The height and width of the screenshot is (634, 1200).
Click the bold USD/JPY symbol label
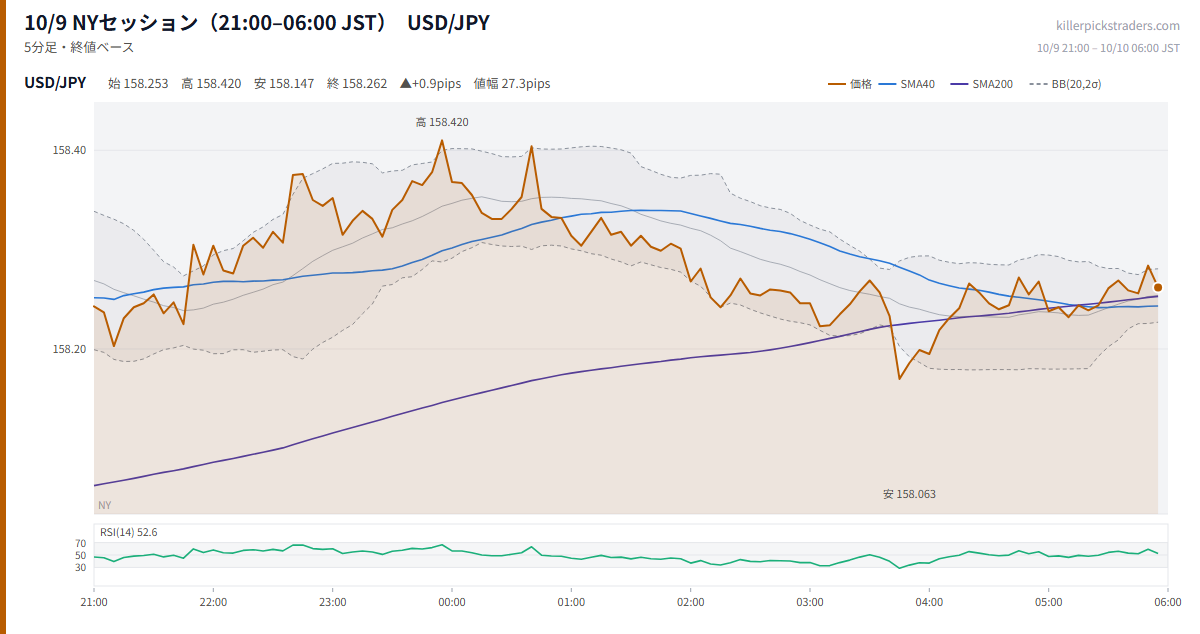click(x=55, y=83)
